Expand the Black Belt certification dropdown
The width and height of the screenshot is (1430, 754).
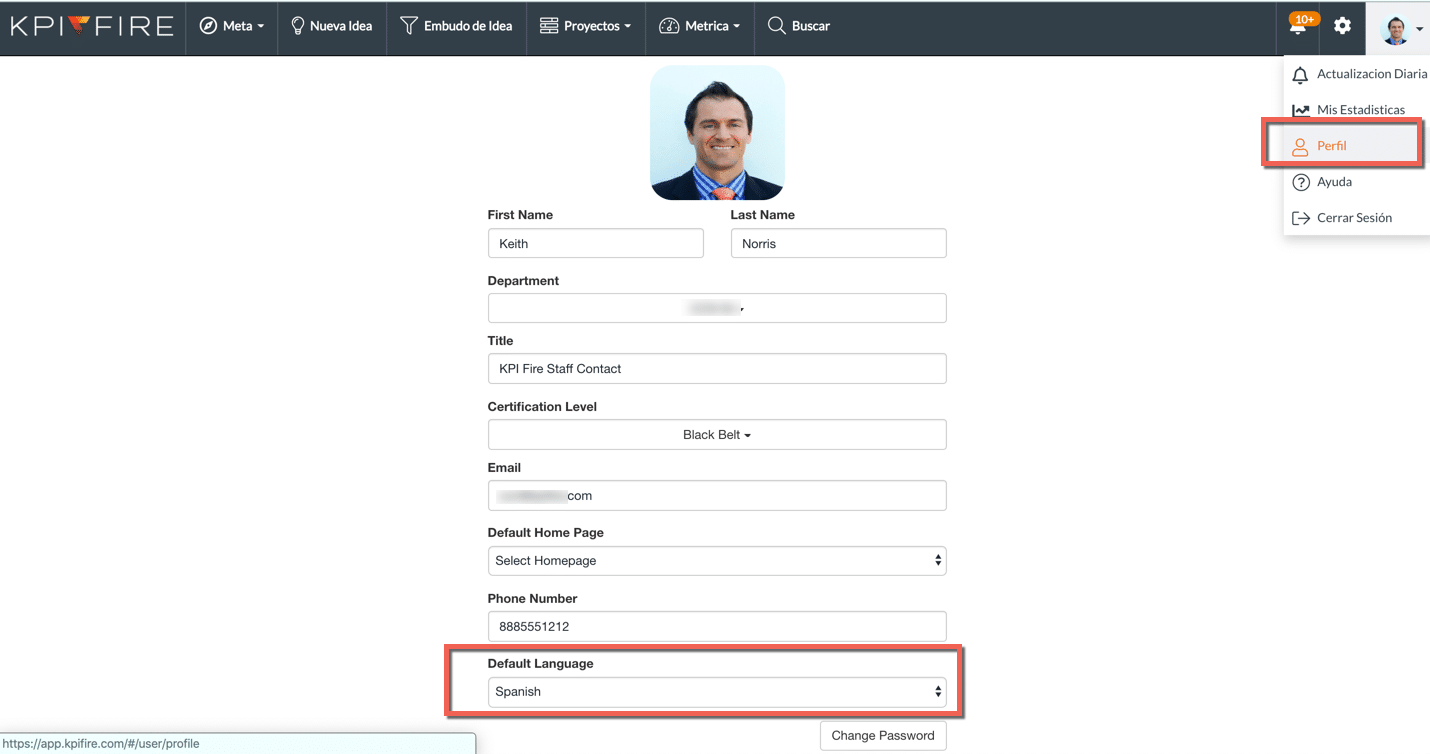point(716,434)
